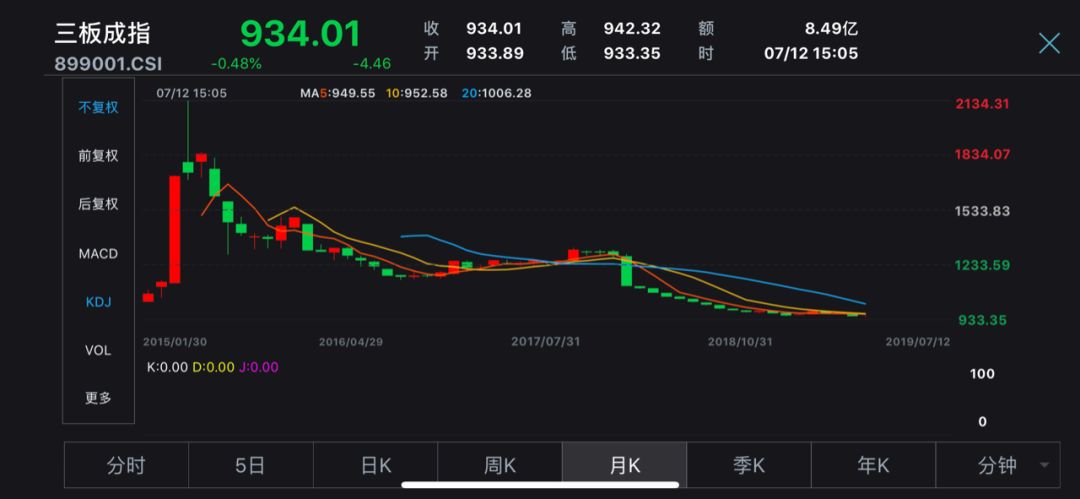The height and width of the screenshot is (499, 1080).
Task: Switch to 季K quarterly candlestick tab
Action: 749,465
